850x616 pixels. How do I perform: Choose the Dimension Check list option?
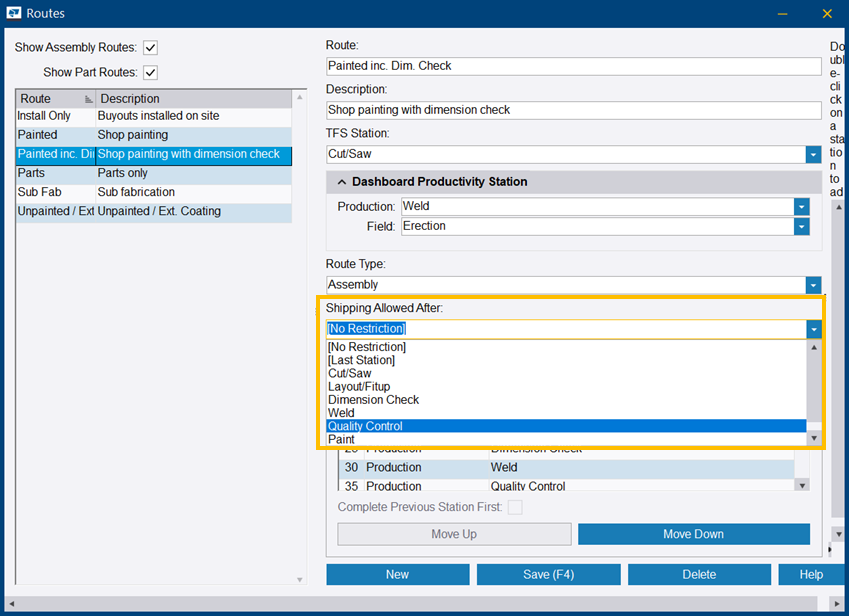(373, 400)
